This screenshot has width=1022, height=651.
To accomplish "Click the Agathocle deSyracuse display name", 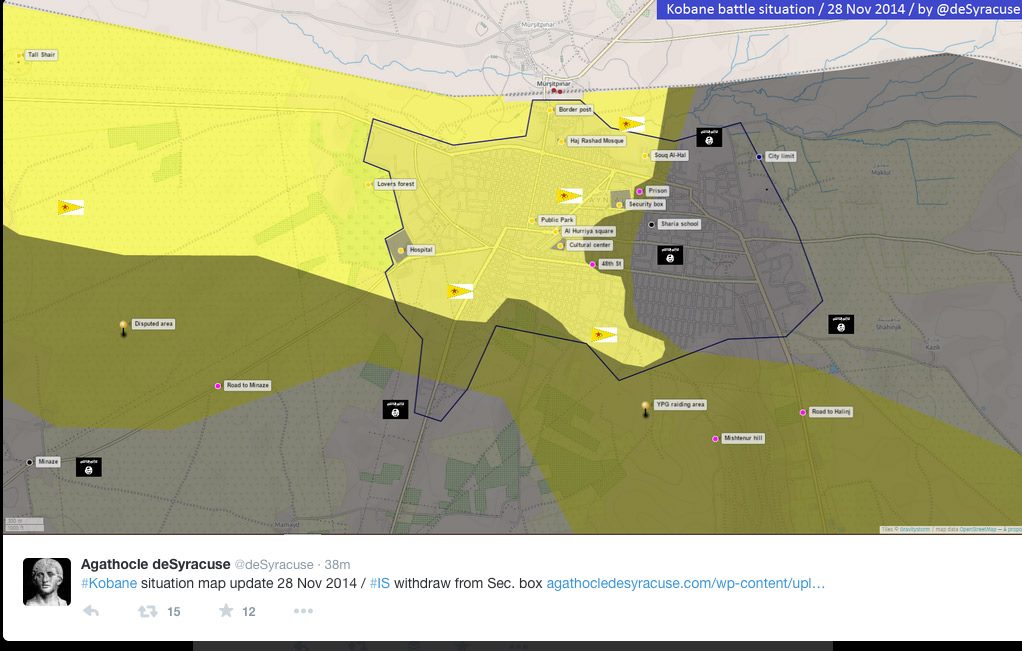I will [155, 564].
